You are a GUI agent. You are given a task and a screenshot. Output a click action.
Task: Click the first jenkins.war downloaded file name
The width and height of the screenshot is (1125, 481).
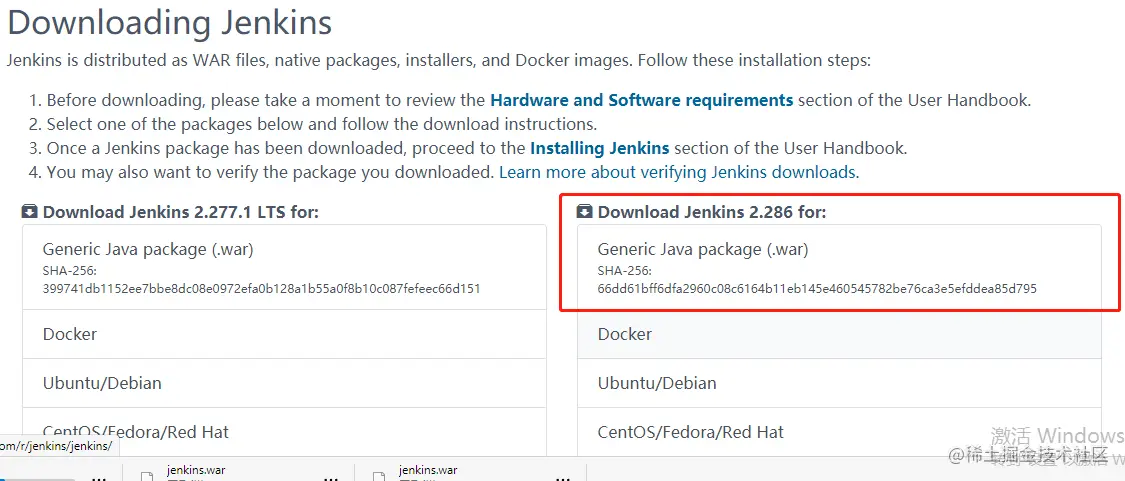[196, 470]
